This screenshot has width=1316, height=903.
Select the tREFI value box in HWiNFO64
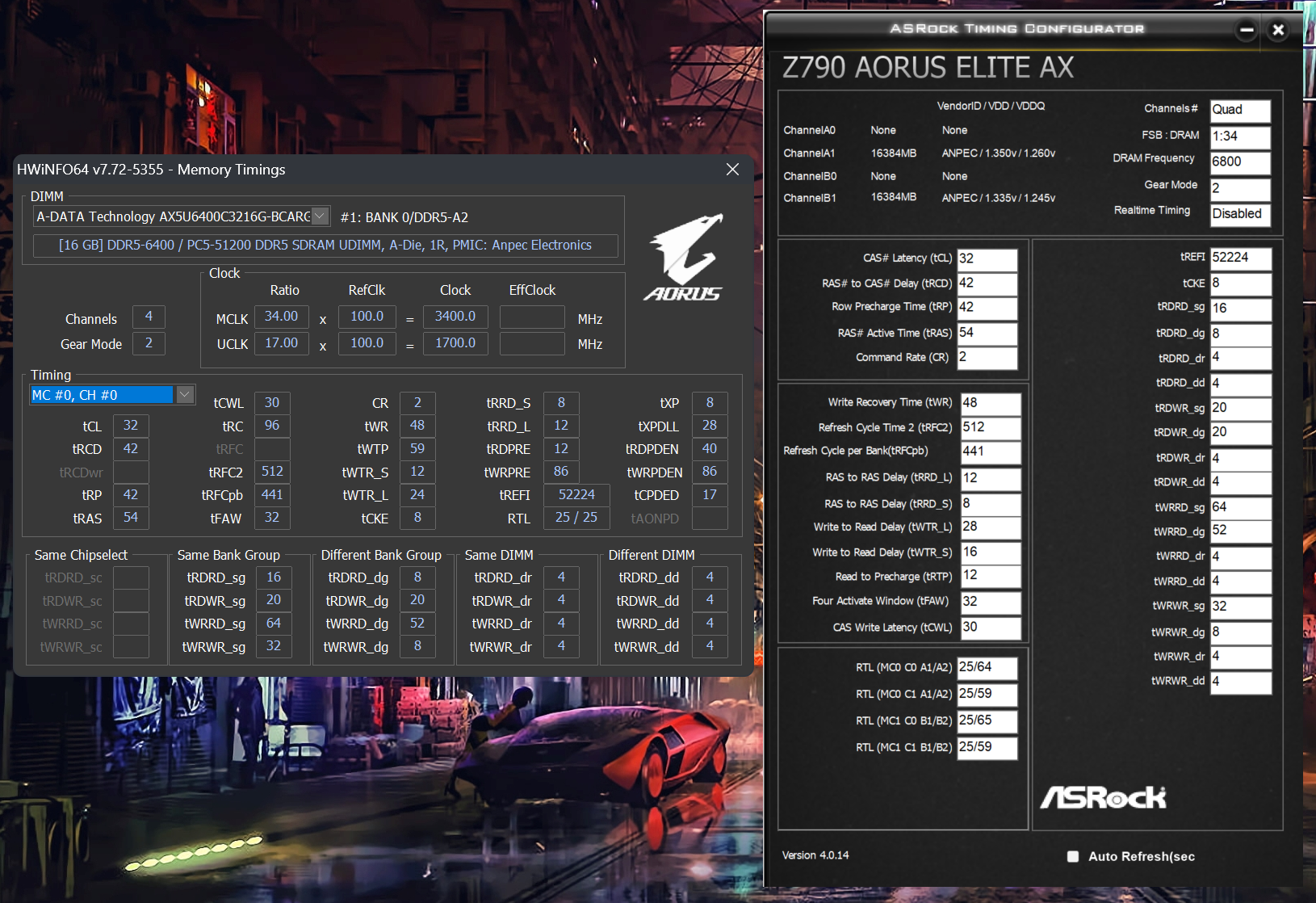(576, 495)
